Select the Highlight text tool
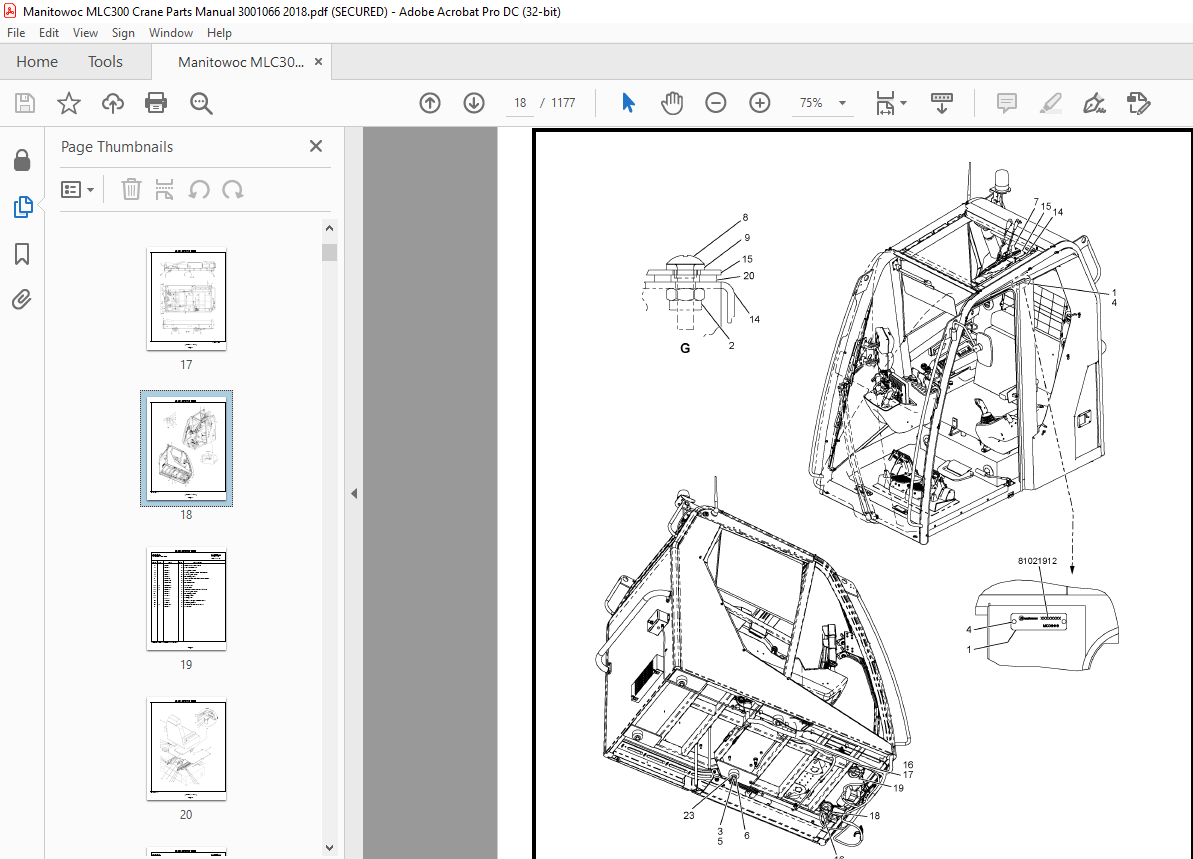Image resolution: width=1193 pixels, height=859 pixels. pos(1051,103)
